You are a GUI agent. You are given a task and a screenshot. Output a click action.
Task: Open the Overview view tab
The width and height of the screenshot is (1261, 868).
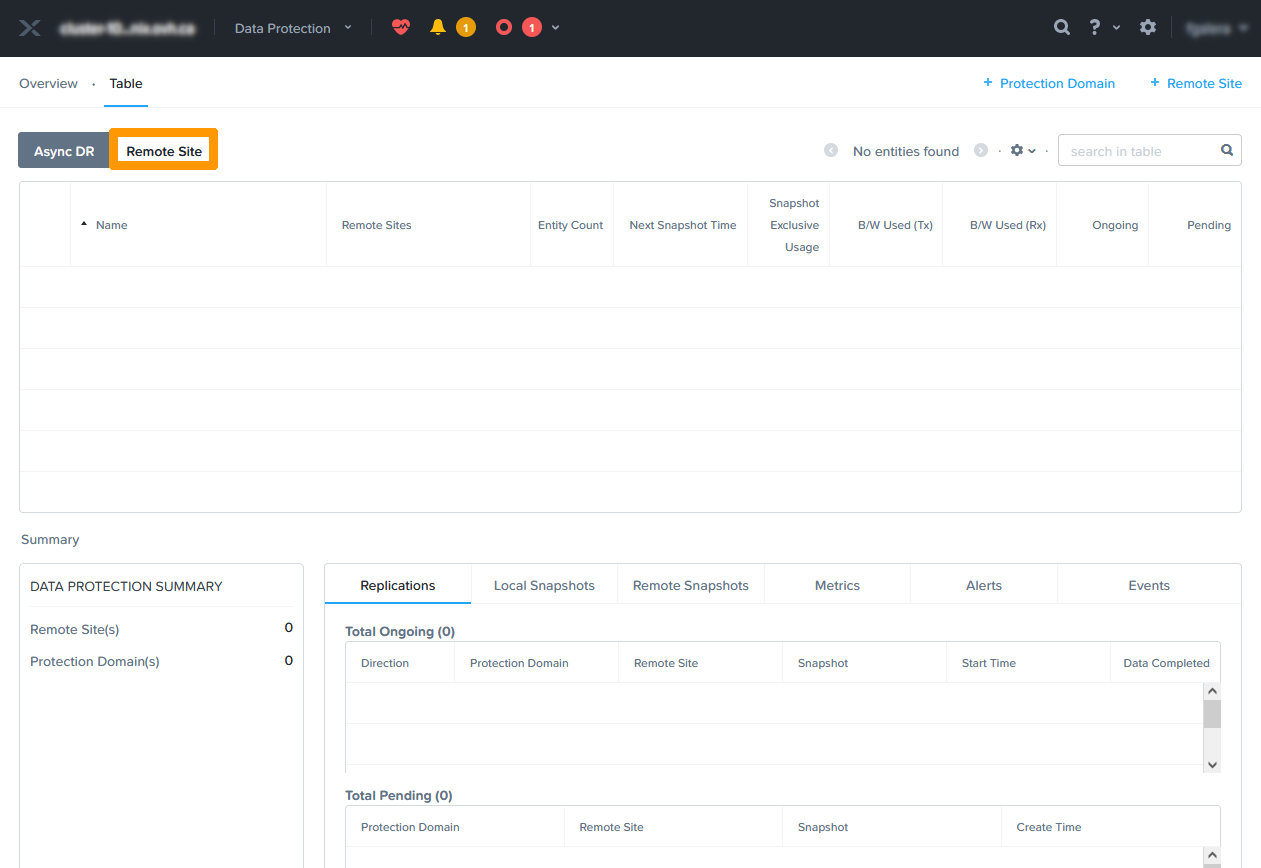tap(48, 83)
